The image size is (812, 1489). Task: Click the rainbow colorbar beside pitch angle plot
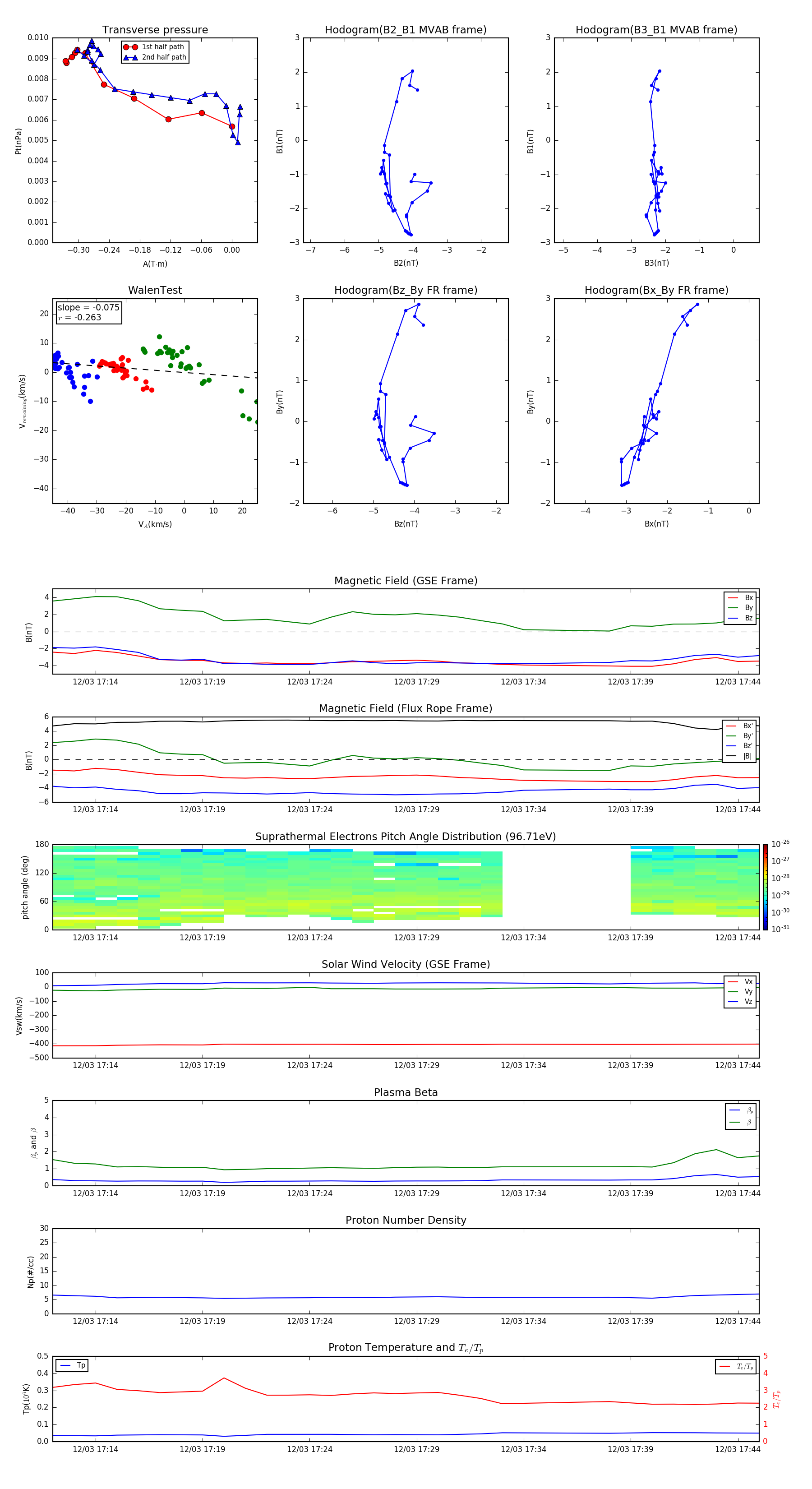click(765, 887)
